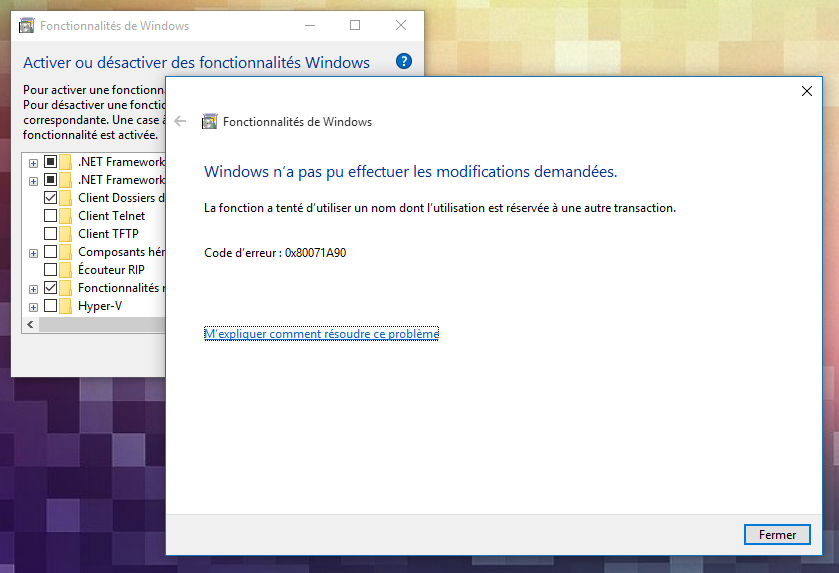The width and height of the screenshot is (839, 573).
Task: Enable the Hyper-V checkbox
Action: [50, 306]
